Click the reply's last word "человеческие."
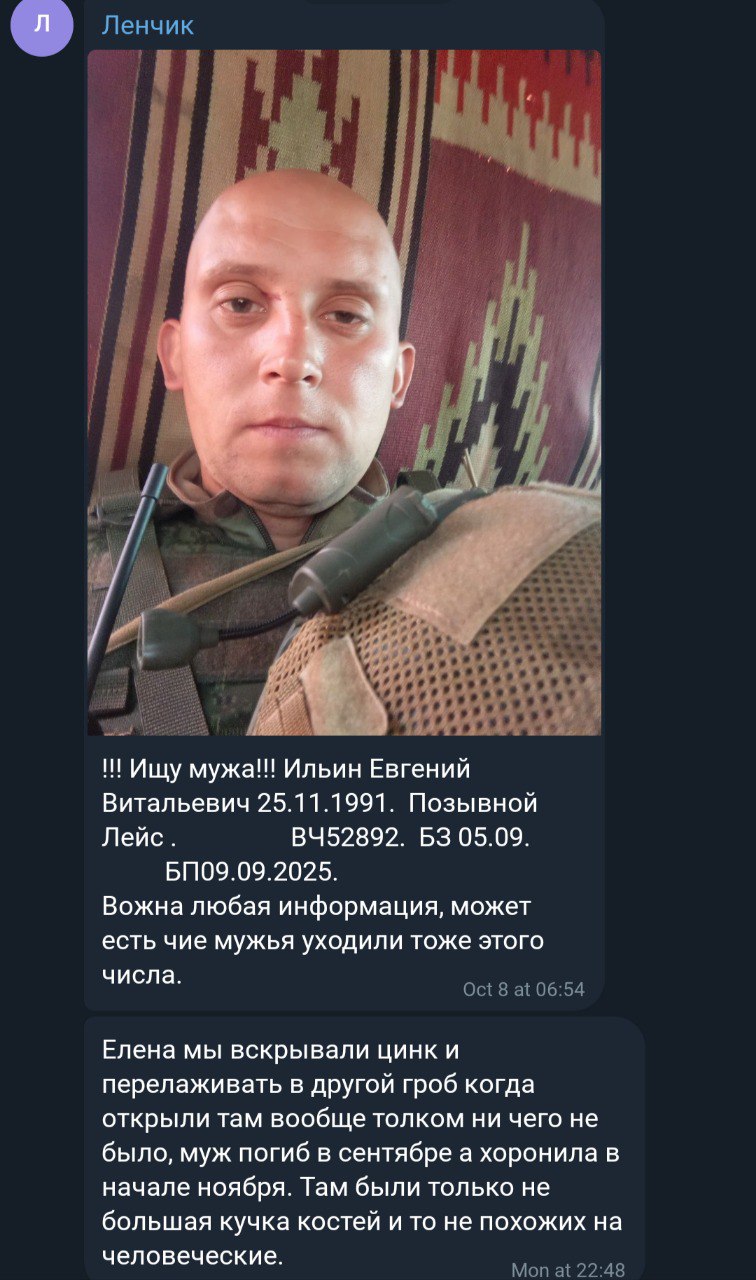This screenshot has height=1280, width=756. pyautogui.click(x=193, y=1255)
